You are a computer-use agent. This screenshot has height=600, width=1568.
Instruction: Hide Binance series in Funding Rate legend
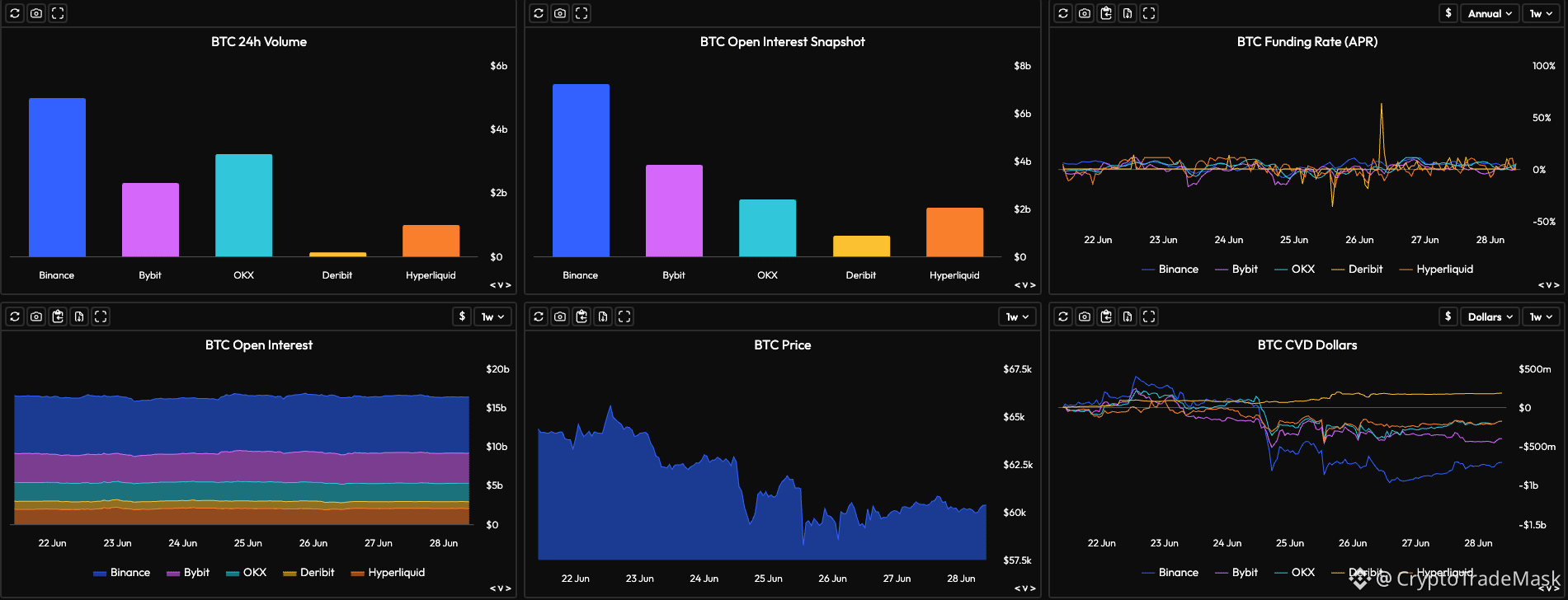pyautogui.click(x=1170, y=270)
